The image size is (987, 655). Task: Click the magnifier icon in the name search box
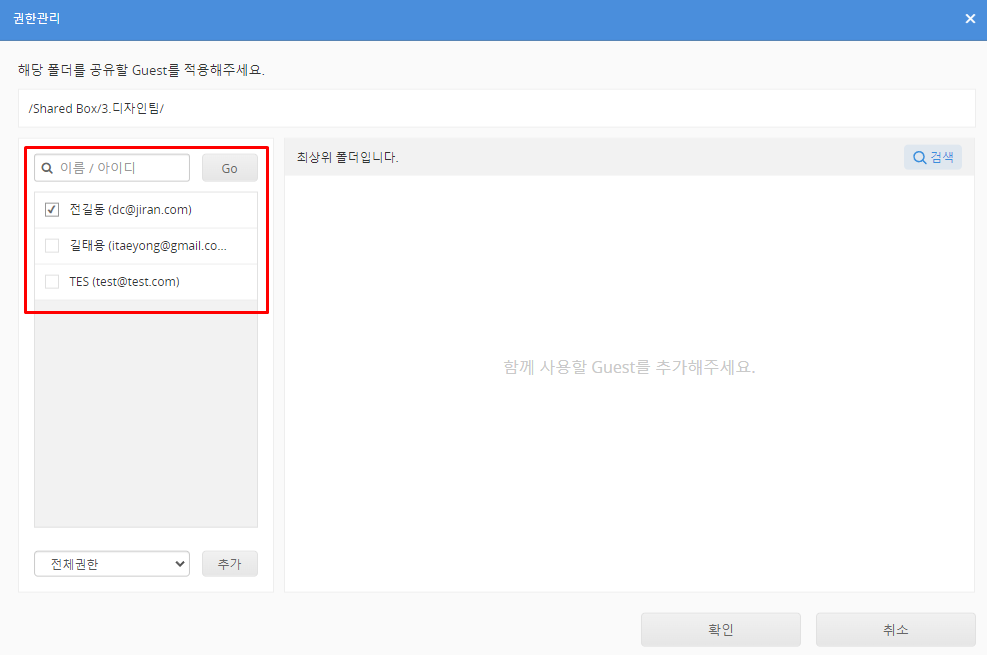[47, 168]
